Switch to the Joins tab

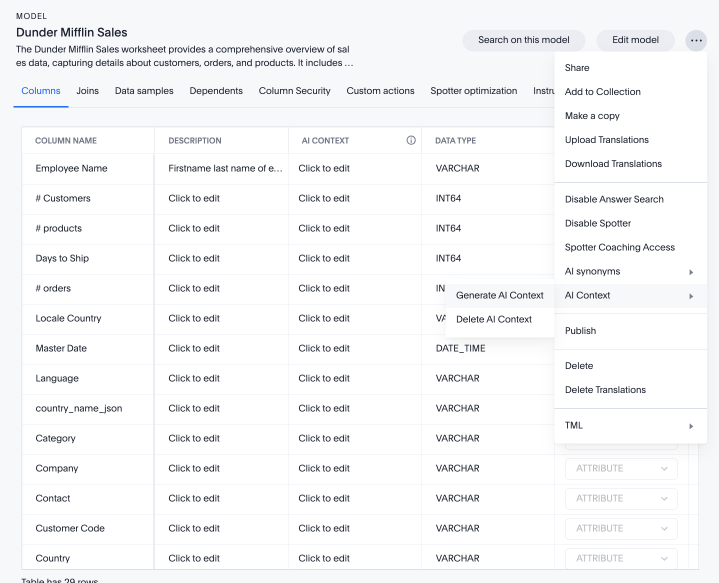pyautogui.click(x=88, y=91)
